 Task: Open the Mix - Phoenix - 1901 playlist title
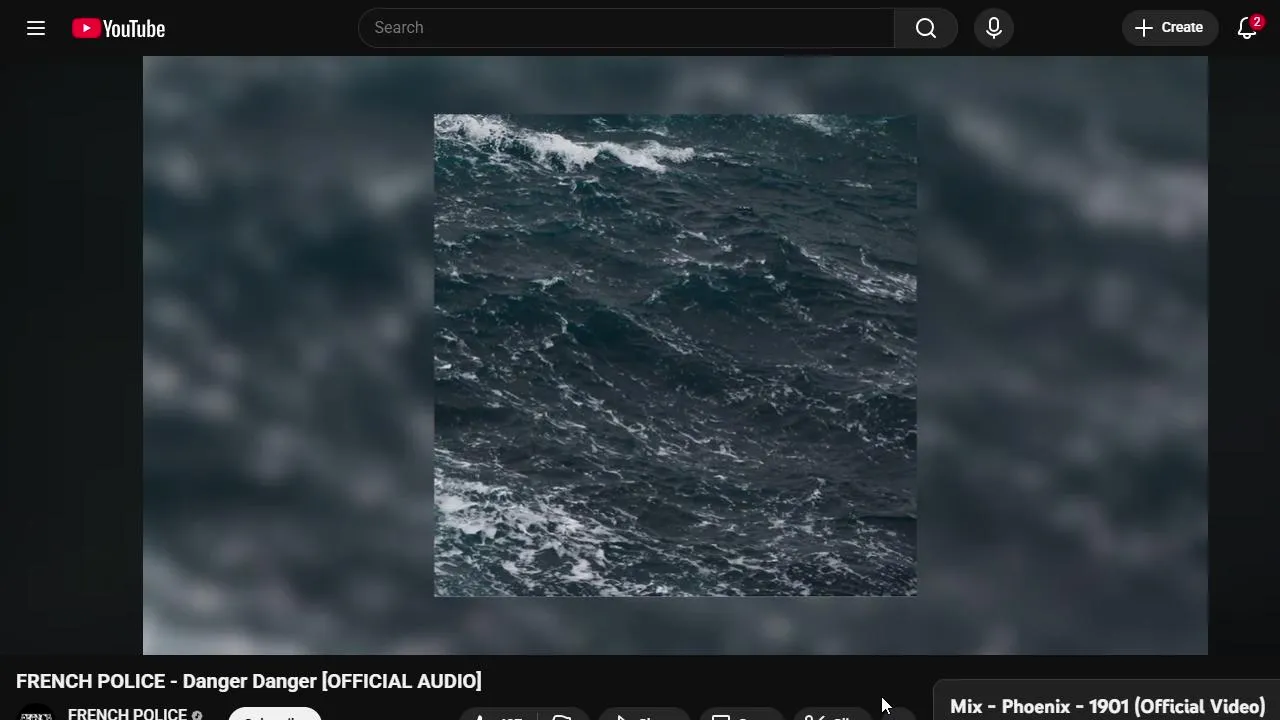(1107, 706)
